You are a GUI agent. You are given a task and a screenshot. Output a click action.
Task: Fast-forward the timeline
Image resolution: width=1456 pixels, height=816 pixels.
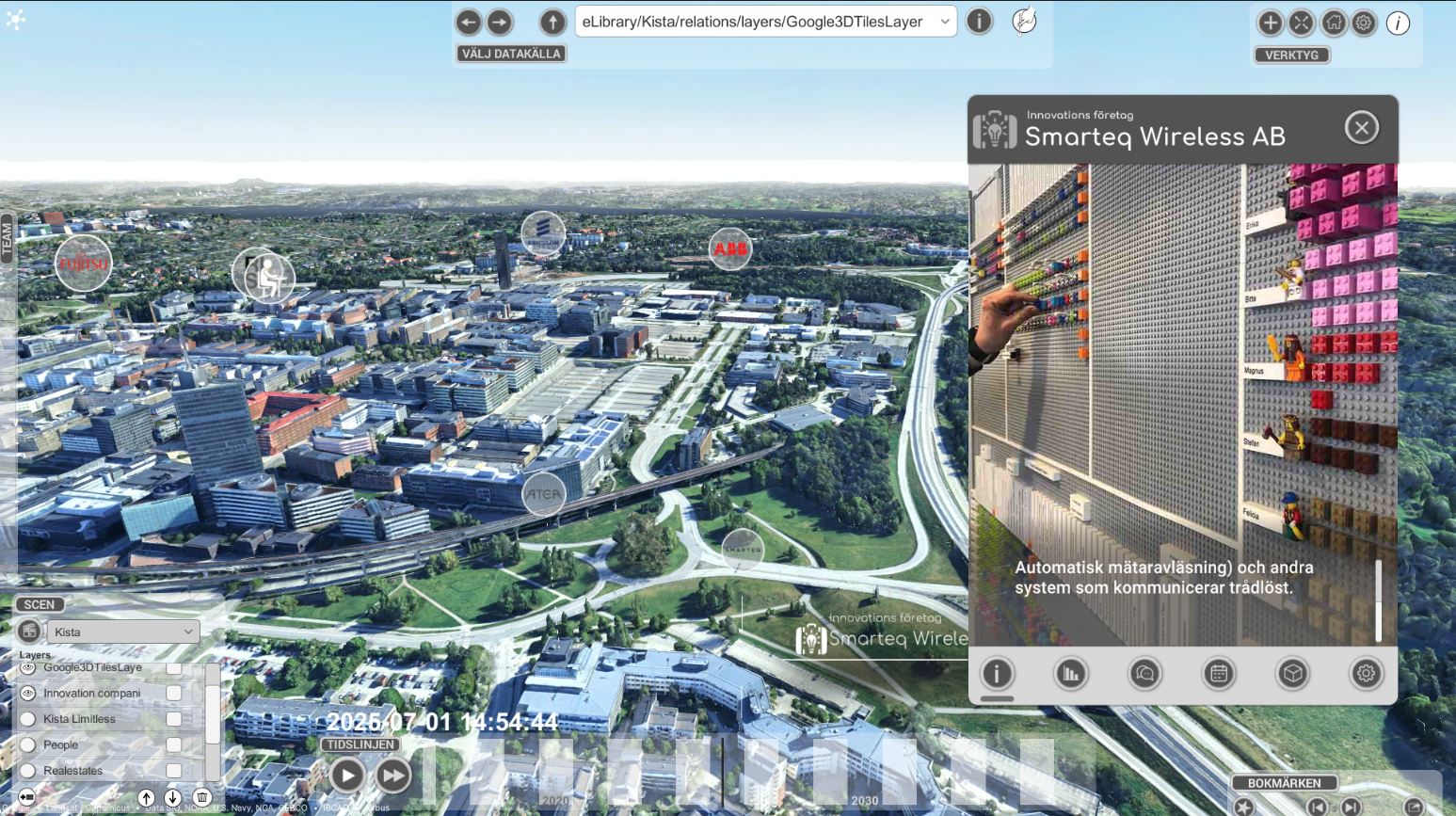pyautogui.click(x=393, y=776)
